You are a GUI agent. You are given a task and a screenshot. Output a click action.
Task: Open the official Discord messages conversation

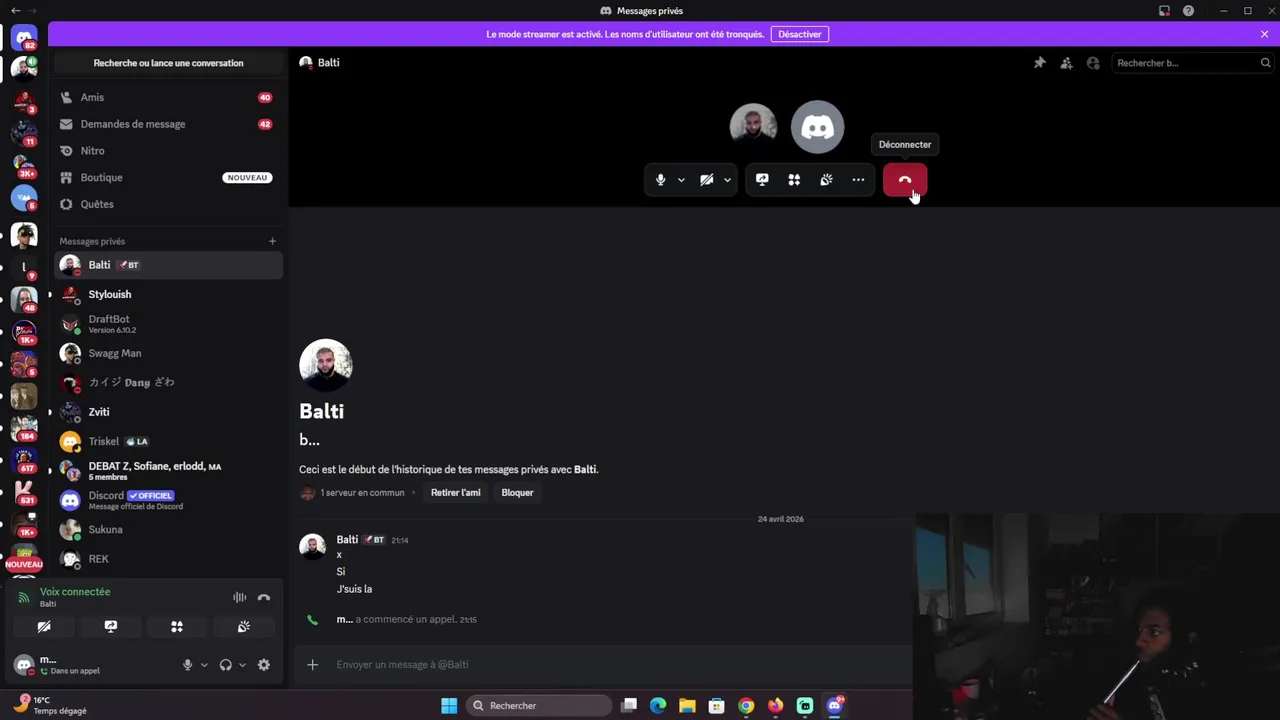click(168, 500)
